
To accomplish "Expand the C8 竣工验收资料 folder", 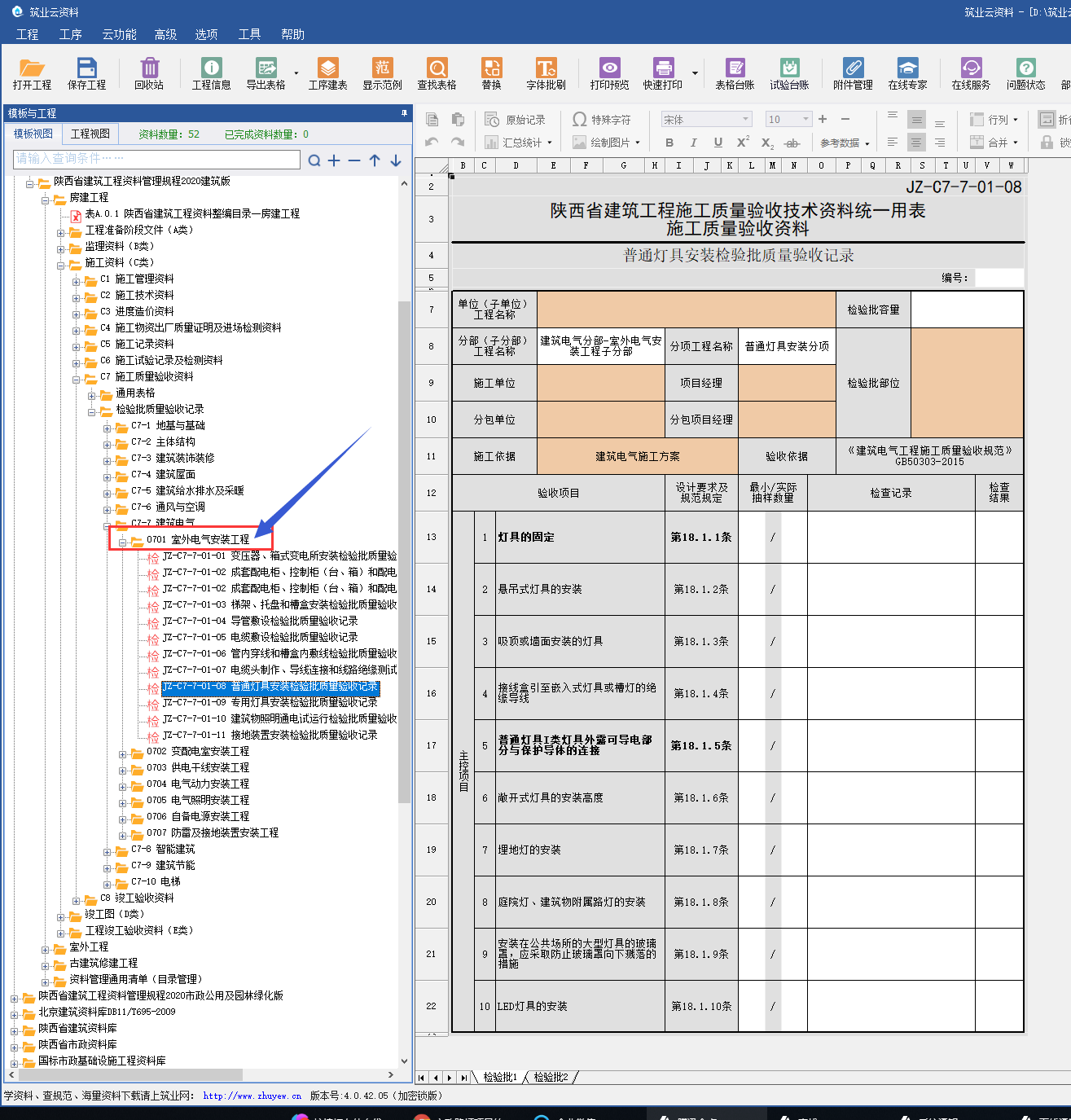I will click(77, 898).
